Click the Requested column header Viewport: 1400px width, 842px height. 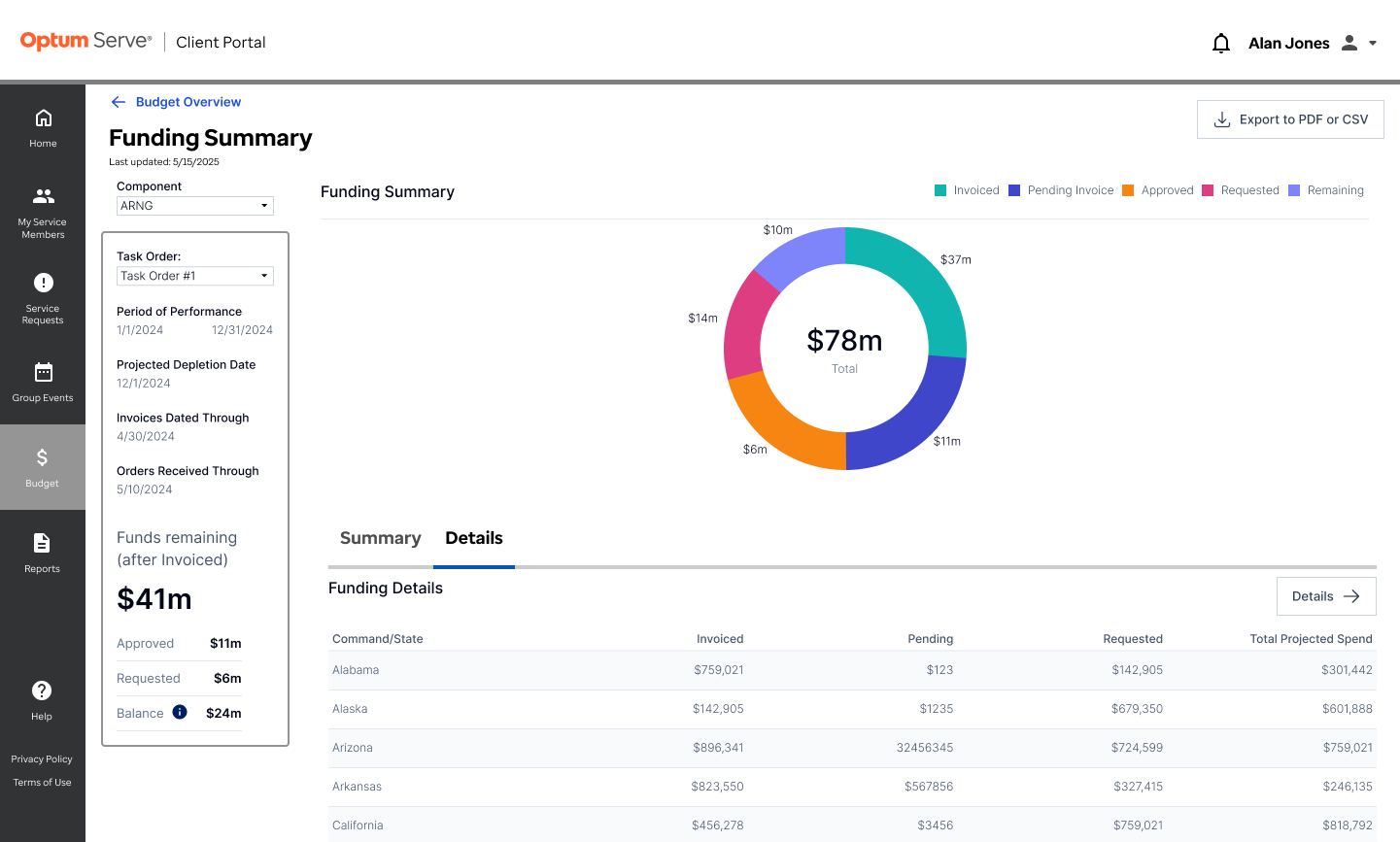point(1133,639)
